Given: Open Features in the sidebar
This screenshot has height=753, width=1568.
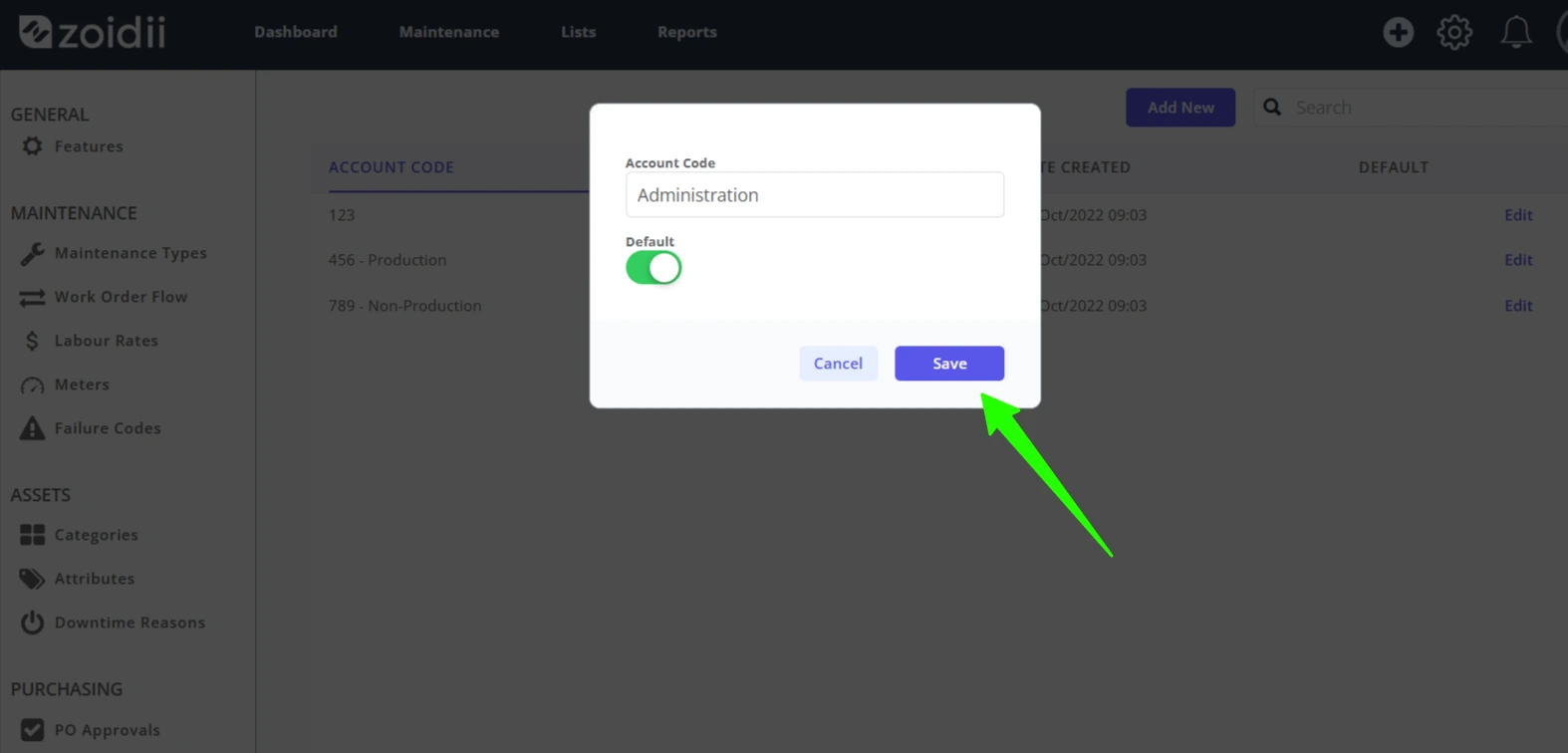Looking at the screenshot, I should point(89,146).
